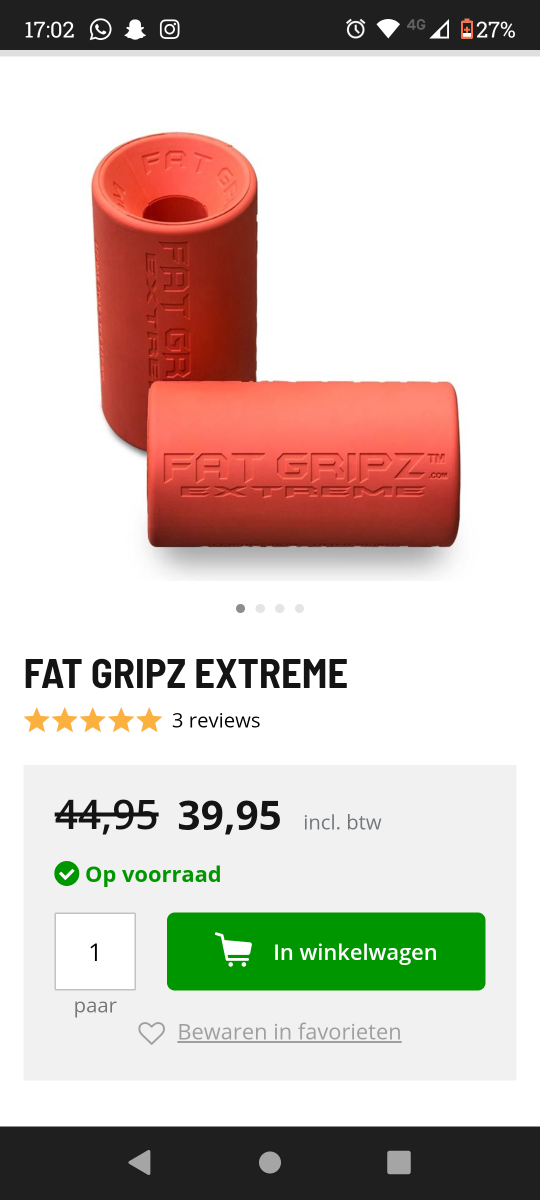Select the quantity input field
This screenshot has height=1200, width=540.
tap(95, 951)
